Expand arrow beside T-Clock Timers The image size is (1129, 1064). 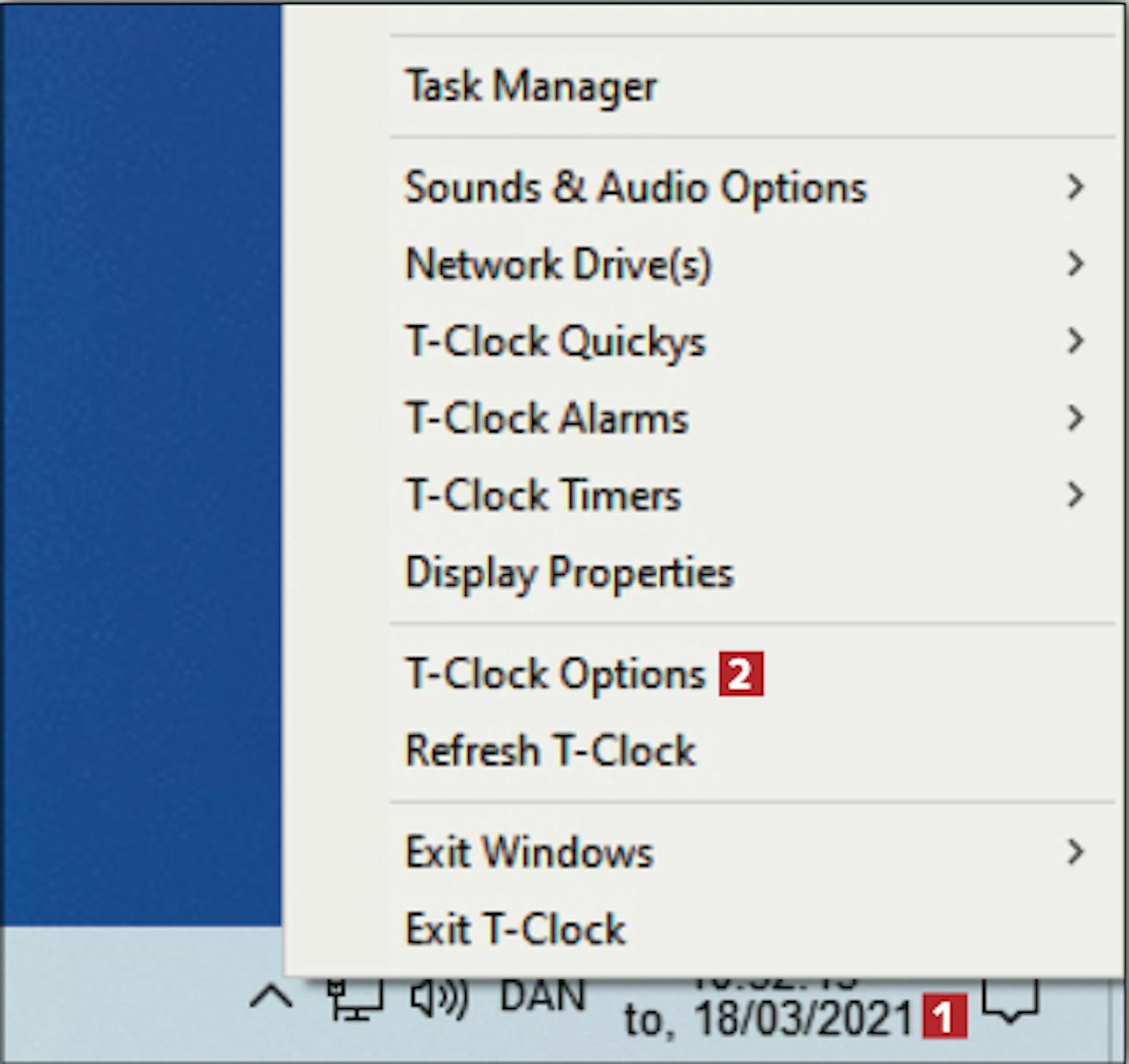coord(1076,495)
